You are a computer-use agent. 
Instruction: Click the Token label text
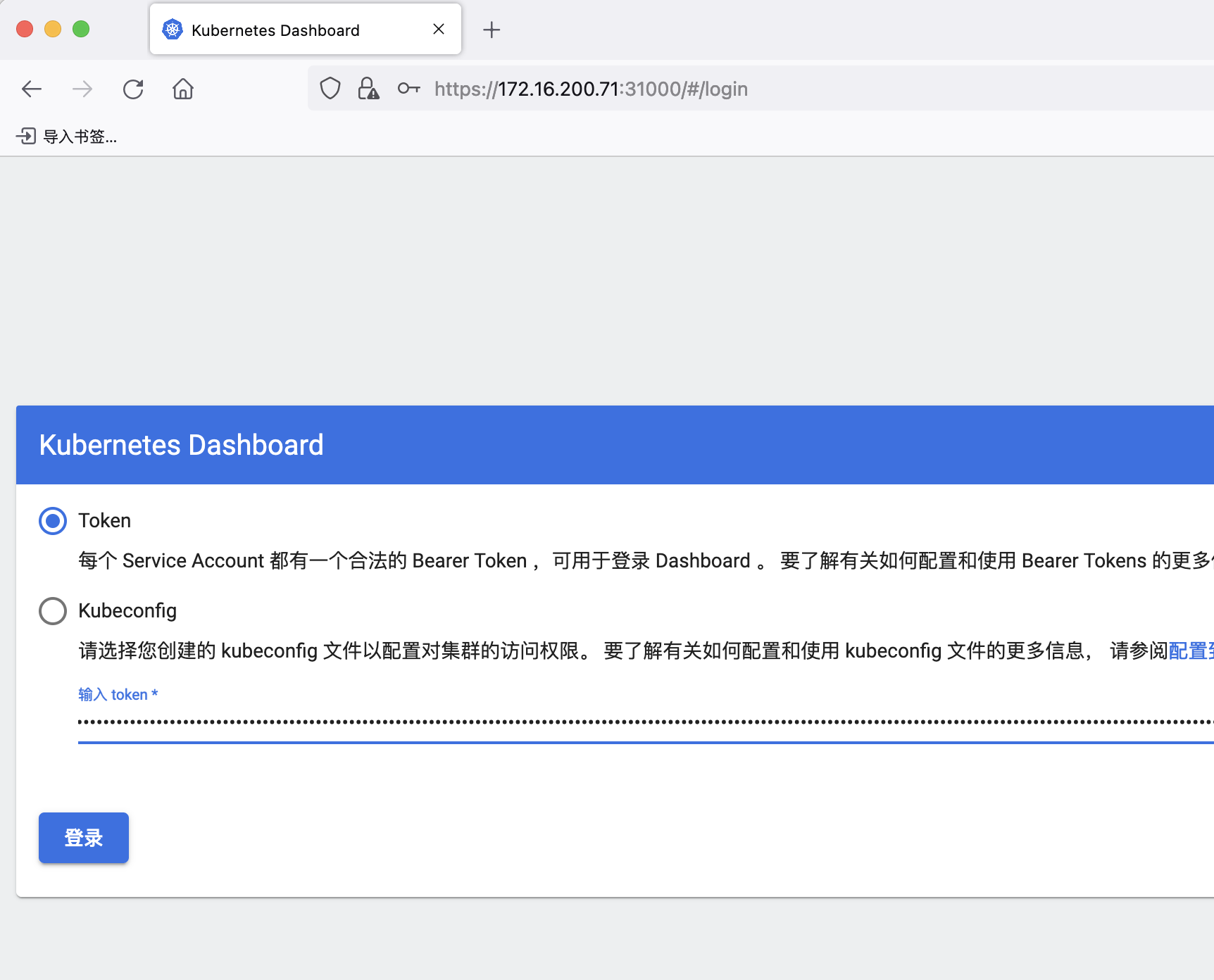coord(105,521)
